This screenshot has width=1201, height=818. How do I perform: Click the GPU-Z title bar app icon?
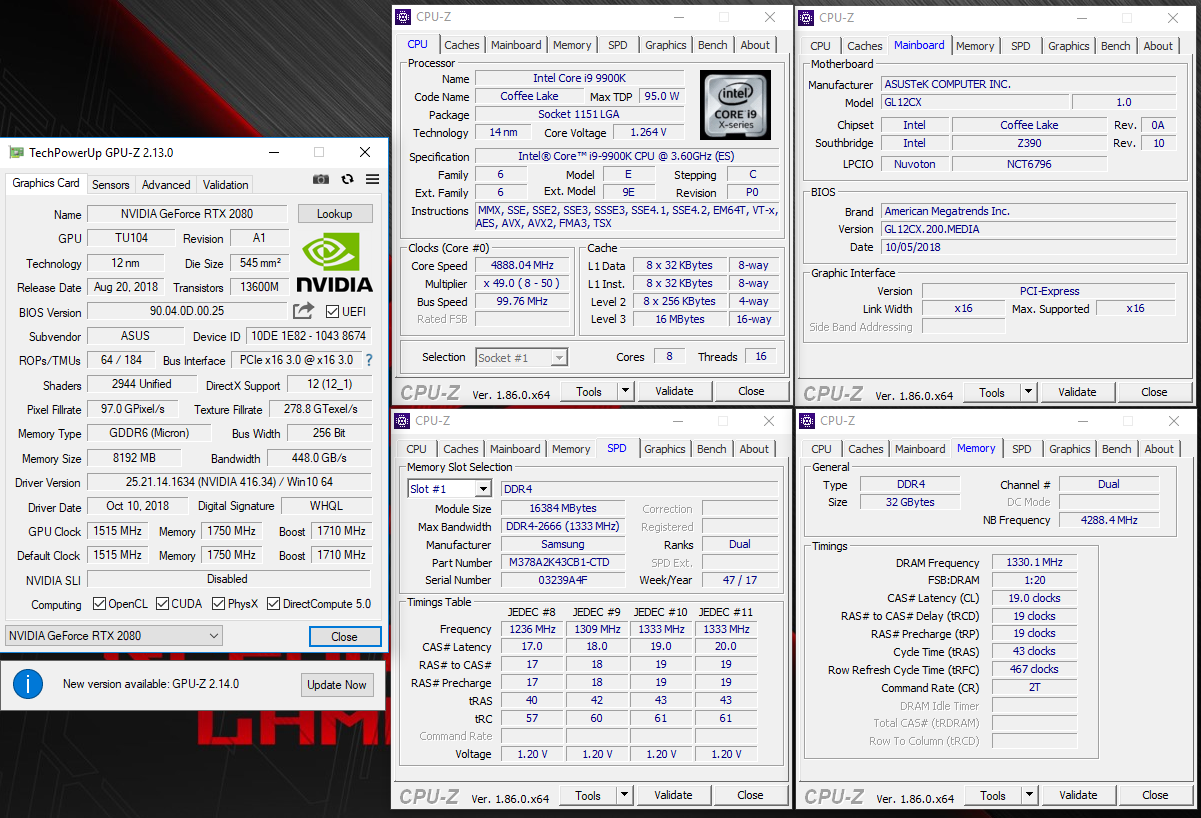coord(16,152)
